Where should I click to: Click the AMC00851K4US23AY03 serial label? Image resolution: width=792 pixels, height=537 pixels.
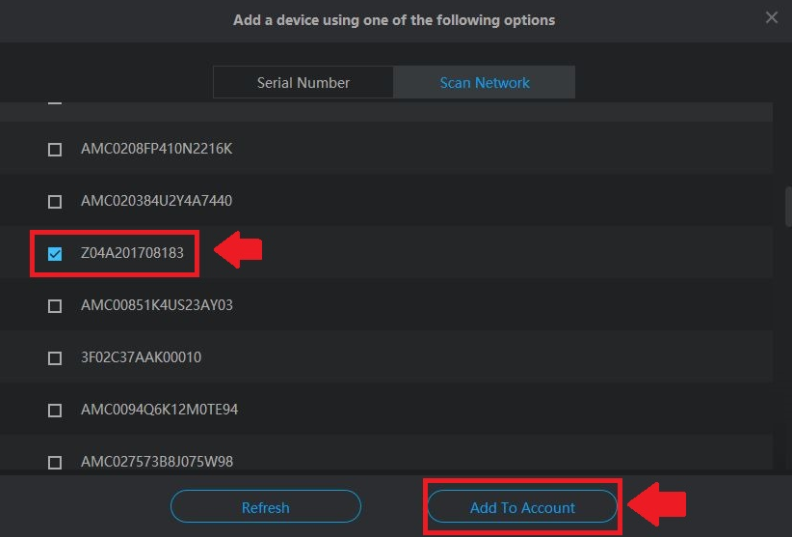(156, 305)
